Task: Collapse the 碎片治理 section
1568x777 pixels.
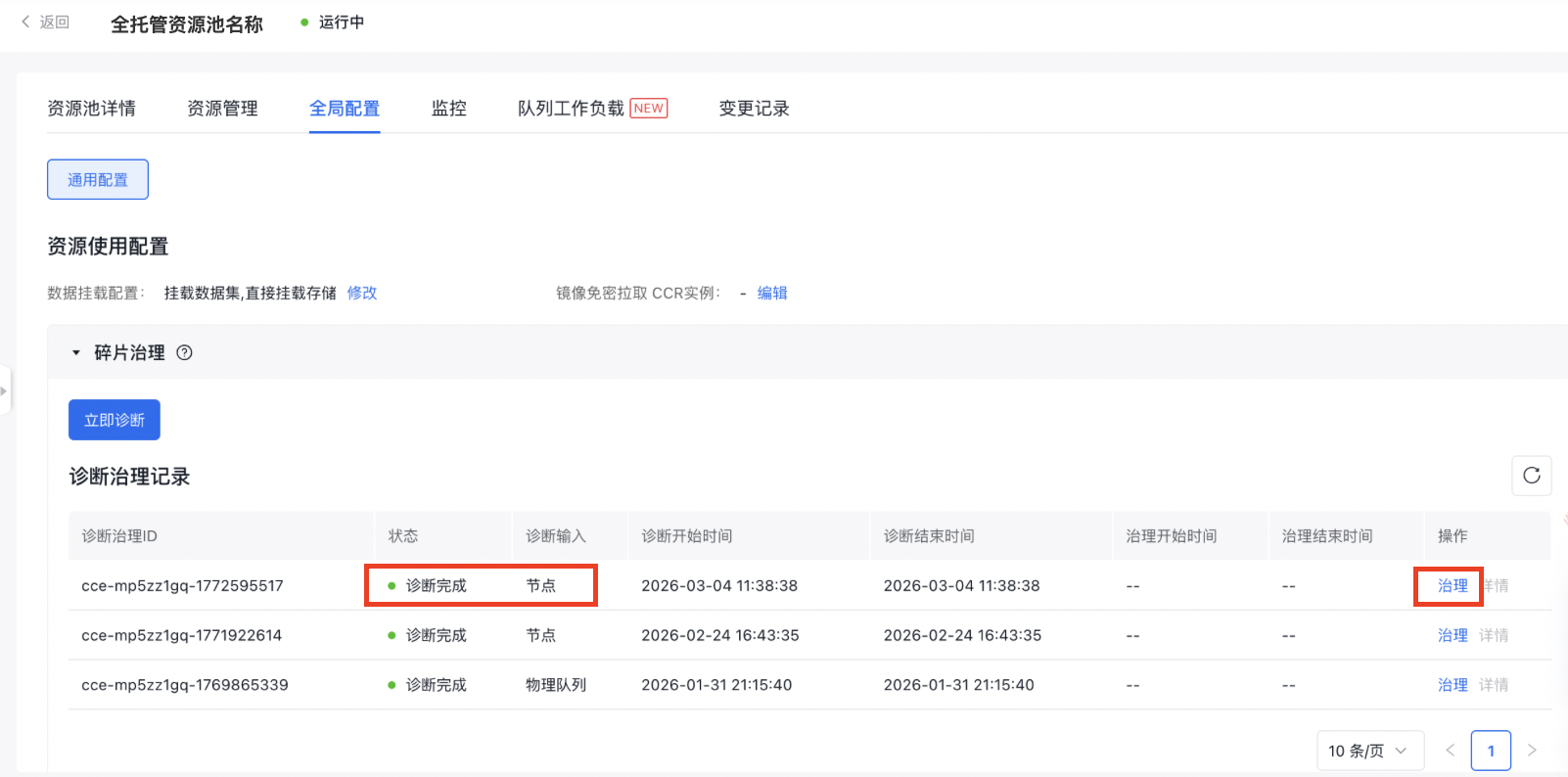Action: (76, 353)
